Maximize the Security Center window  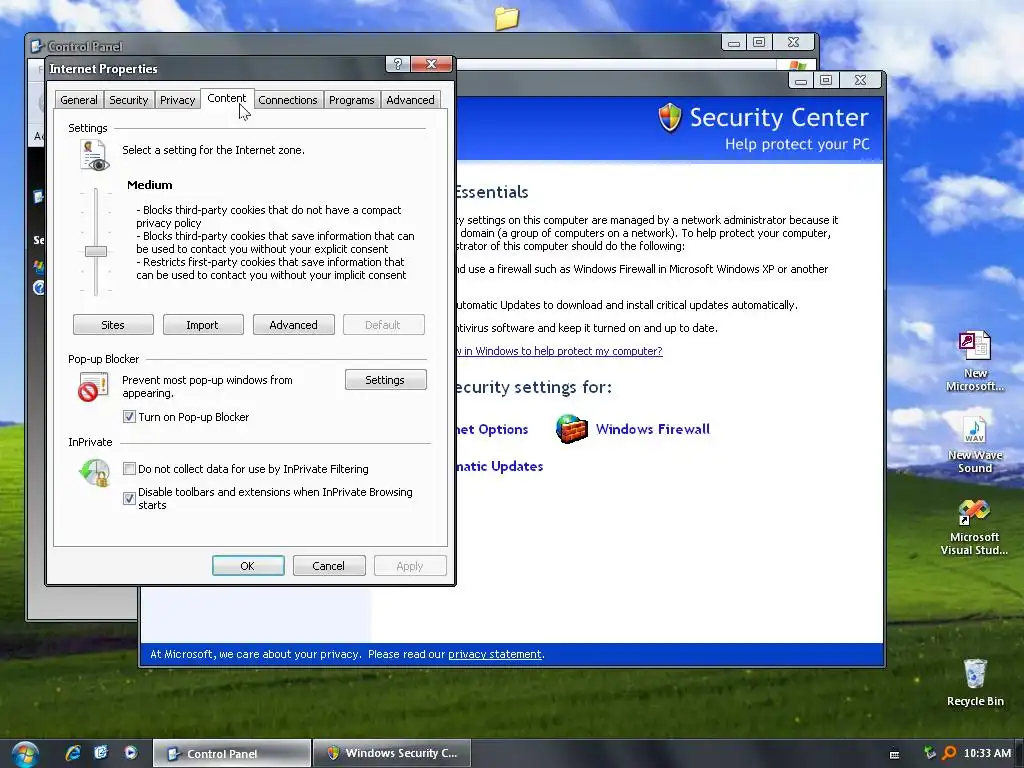click(x=826, y=80)
